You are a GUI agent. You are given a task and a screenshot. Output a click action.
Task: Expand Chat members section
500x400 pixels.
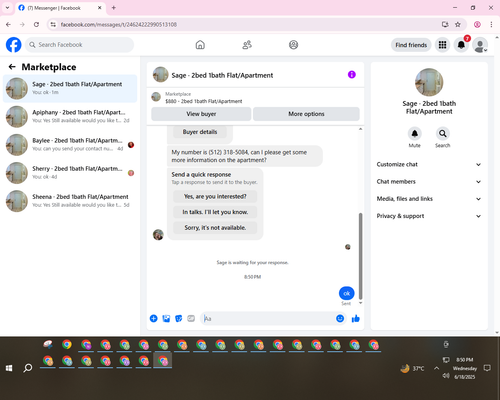point(429,182)
